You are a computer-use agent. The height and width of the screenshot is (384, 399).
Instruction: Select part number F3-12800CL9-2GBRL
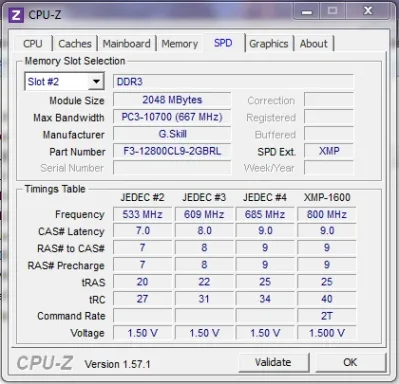pyautogui.click(x=172, y=151)
